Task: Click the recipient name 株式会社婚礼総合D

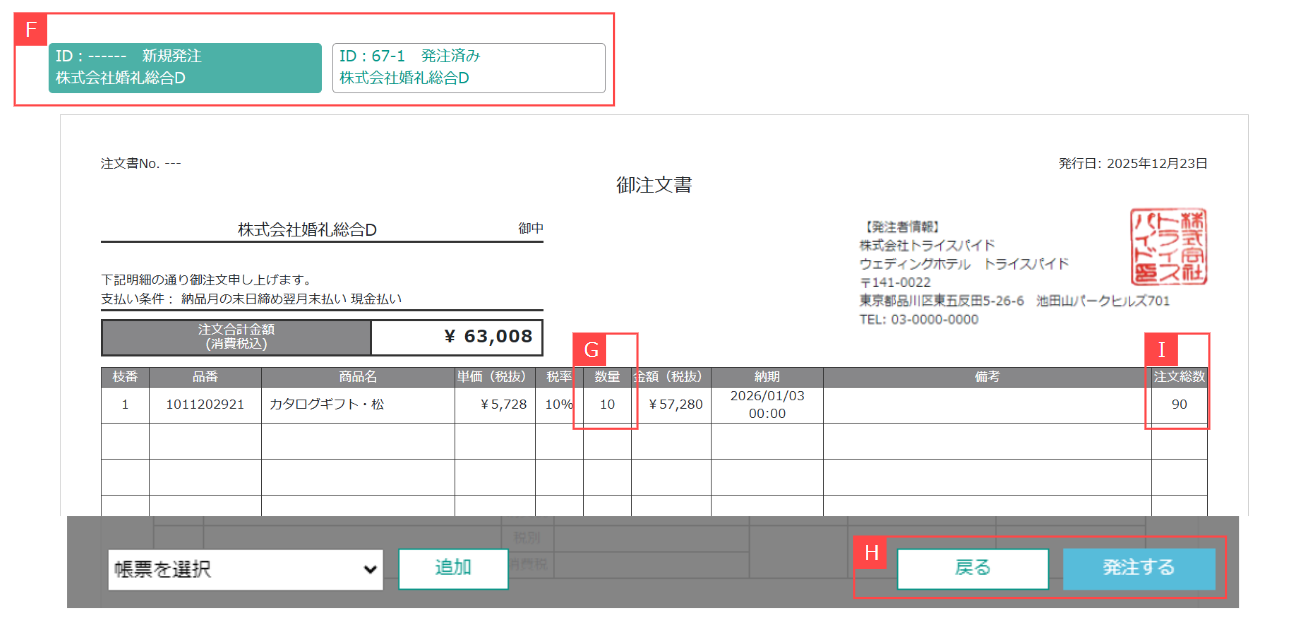Action: (x=307, y=230)
